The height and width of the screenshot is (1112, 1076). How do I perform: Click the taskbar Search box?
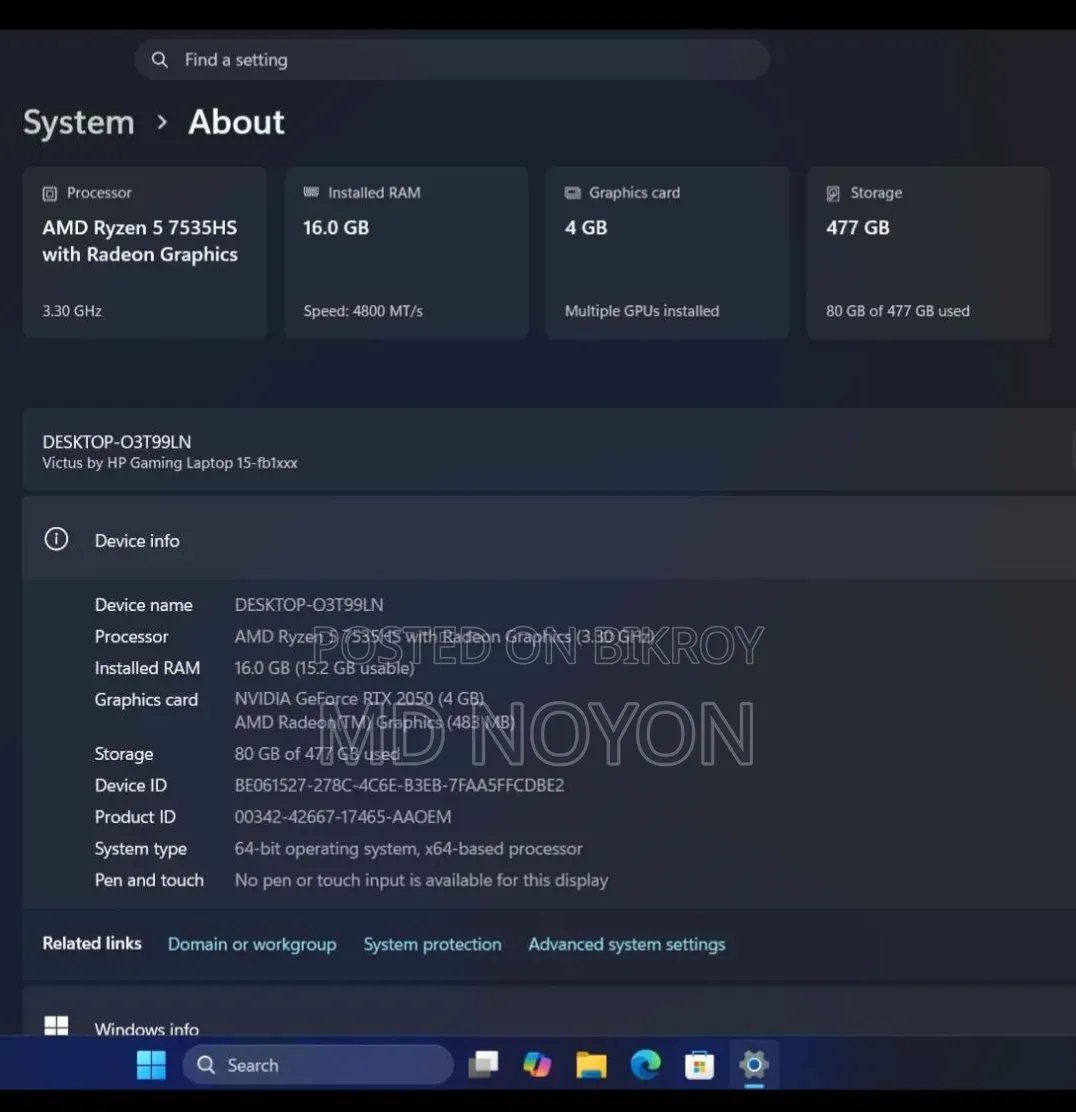point(318,1064)
